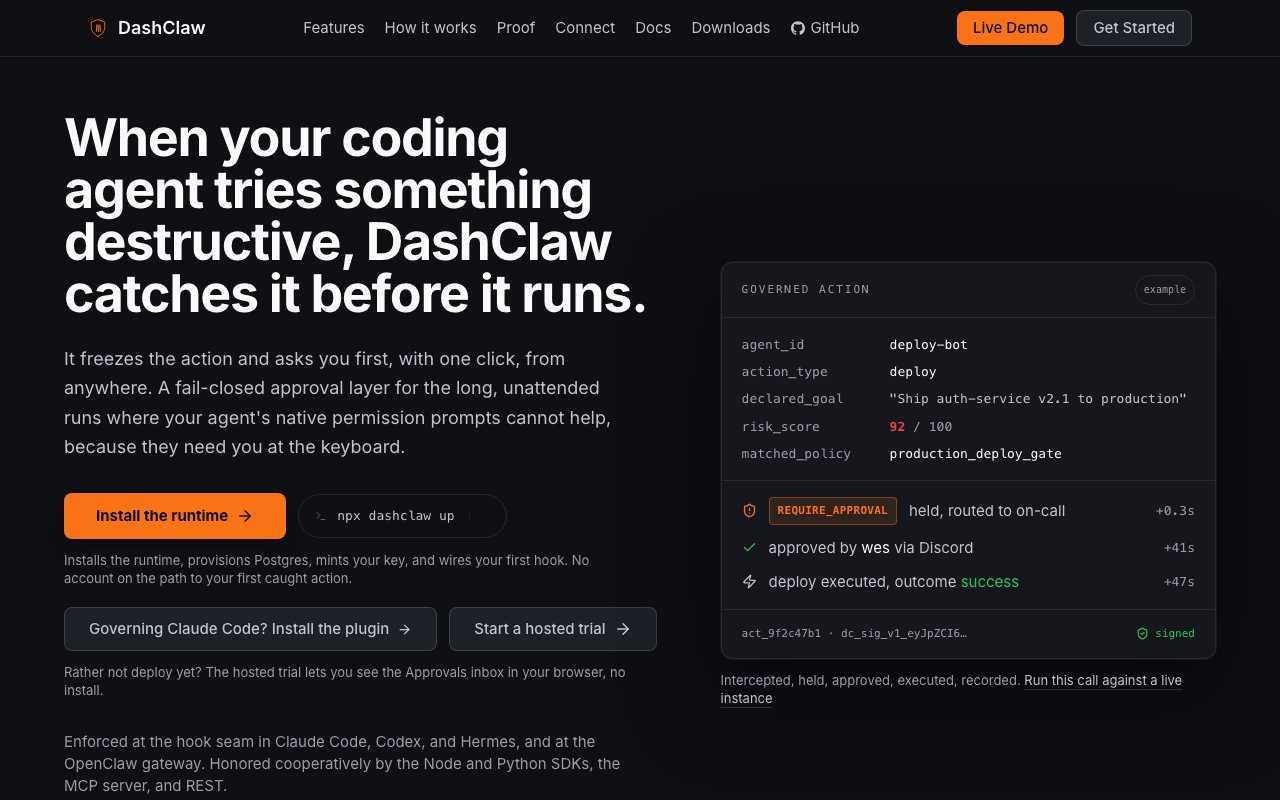The image size is (1280, 800).
Task: Select the npx dashclaw up command text
Action: point(395,516)
